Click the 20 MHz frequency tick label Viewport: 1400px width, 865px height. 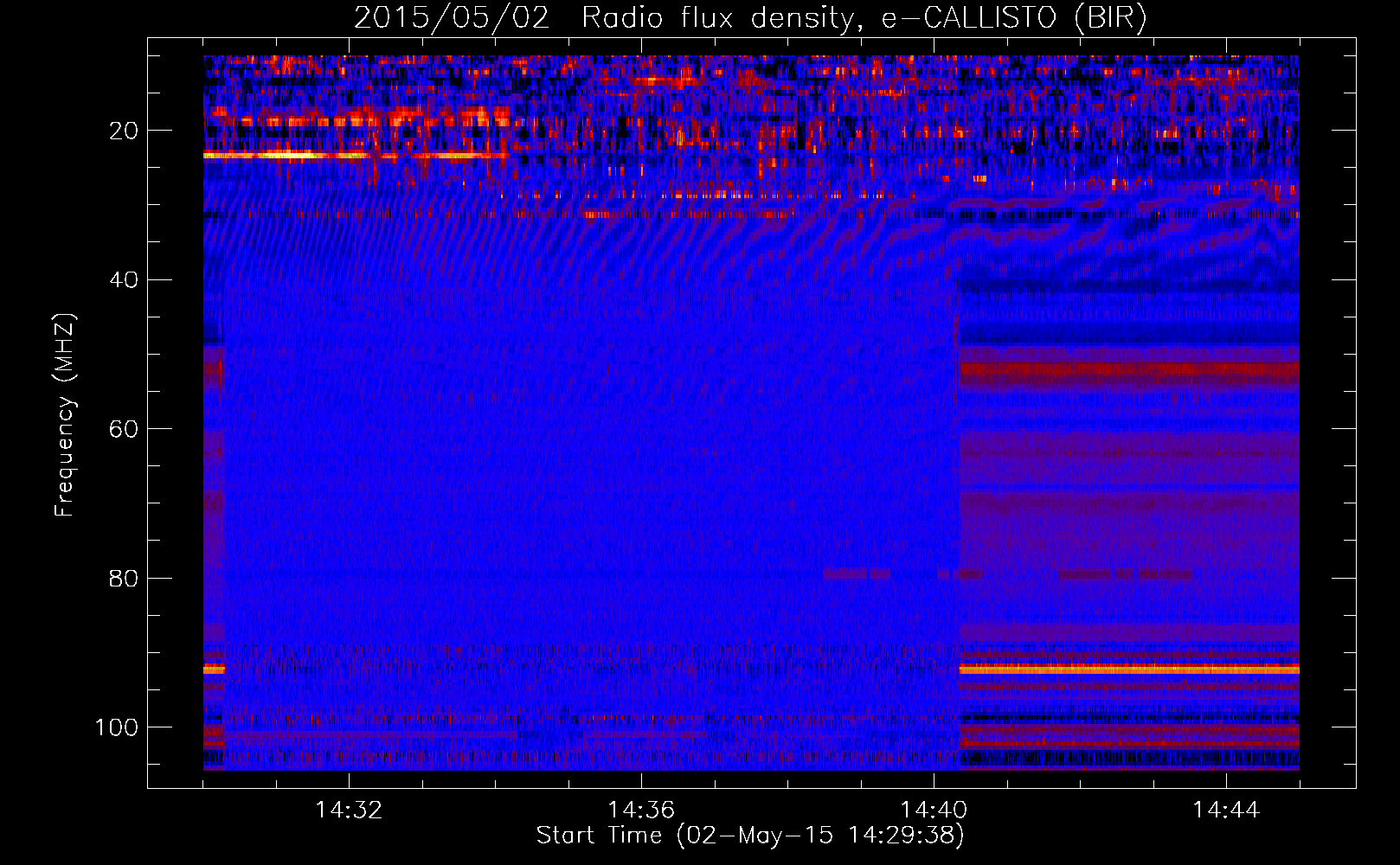(124, 131)
